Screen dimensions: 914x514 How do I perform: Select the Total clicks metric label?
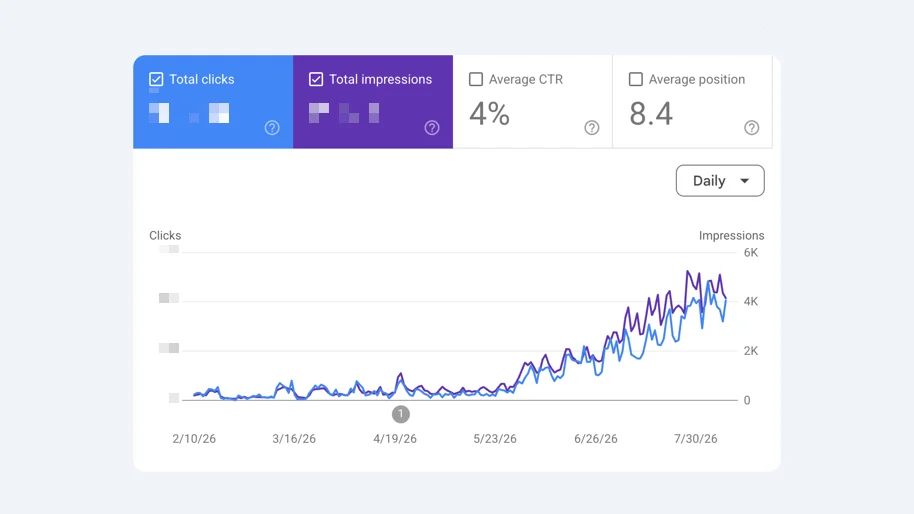point(202,79)
